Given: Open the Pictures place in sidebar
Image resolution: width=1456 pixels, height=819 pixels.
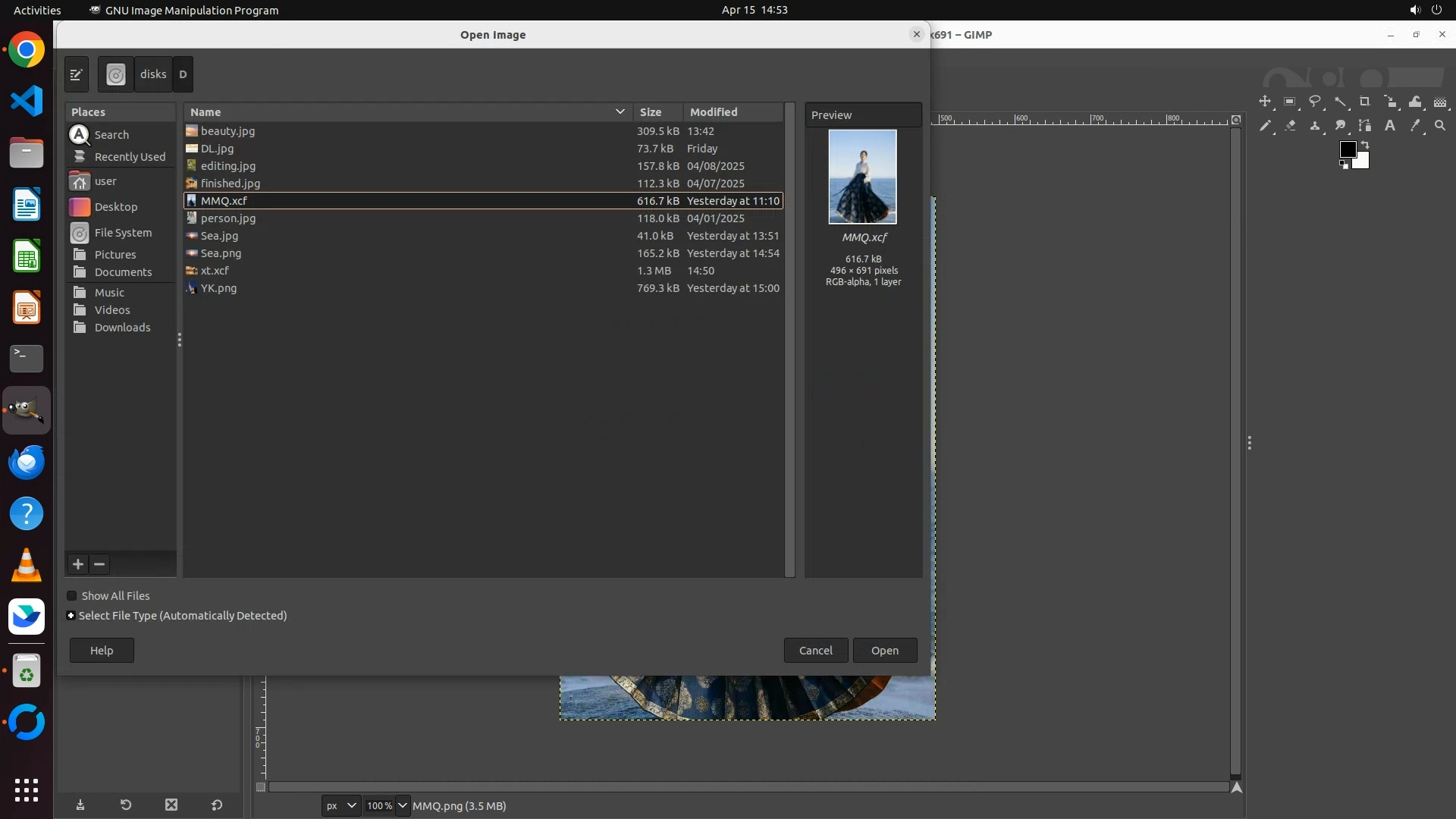Looking at the screenshot, I should click(x=115, y=255).
